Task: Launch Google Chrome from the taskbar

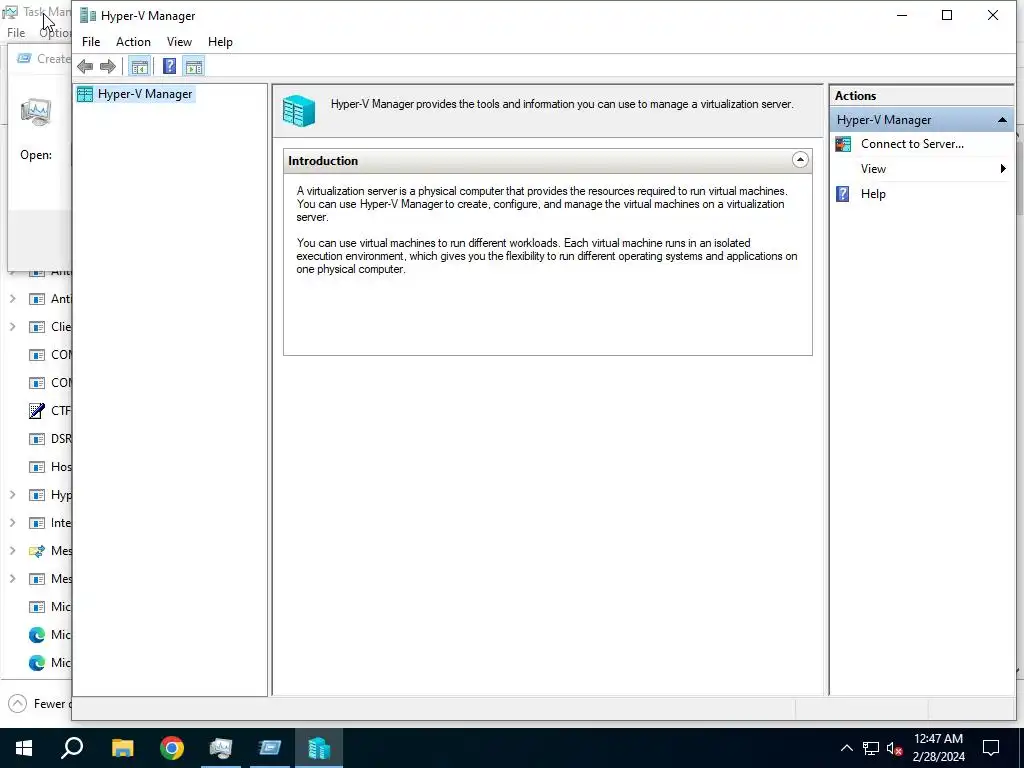Action: (x=172, y=748)
